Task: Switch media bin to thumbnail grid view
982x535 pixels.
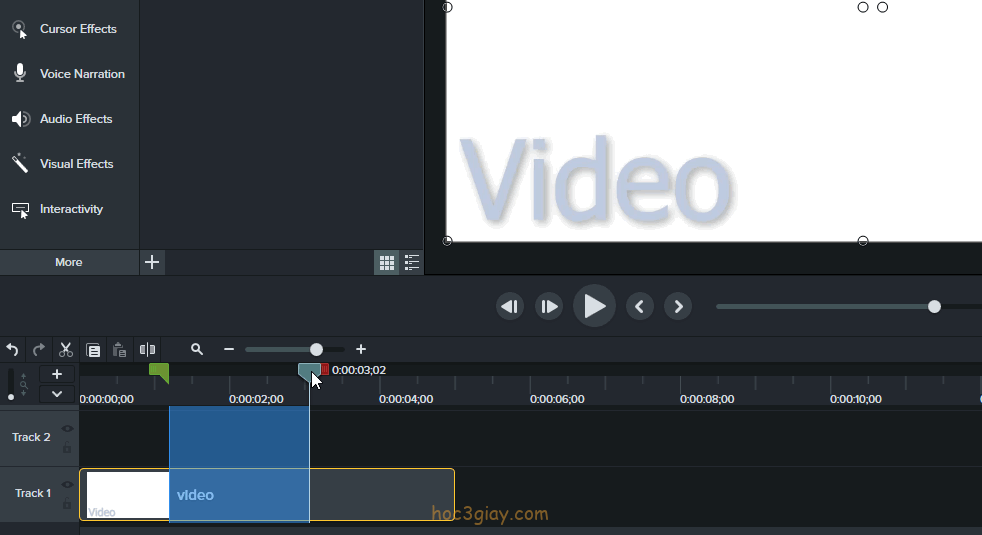Action: pos(386,263)
